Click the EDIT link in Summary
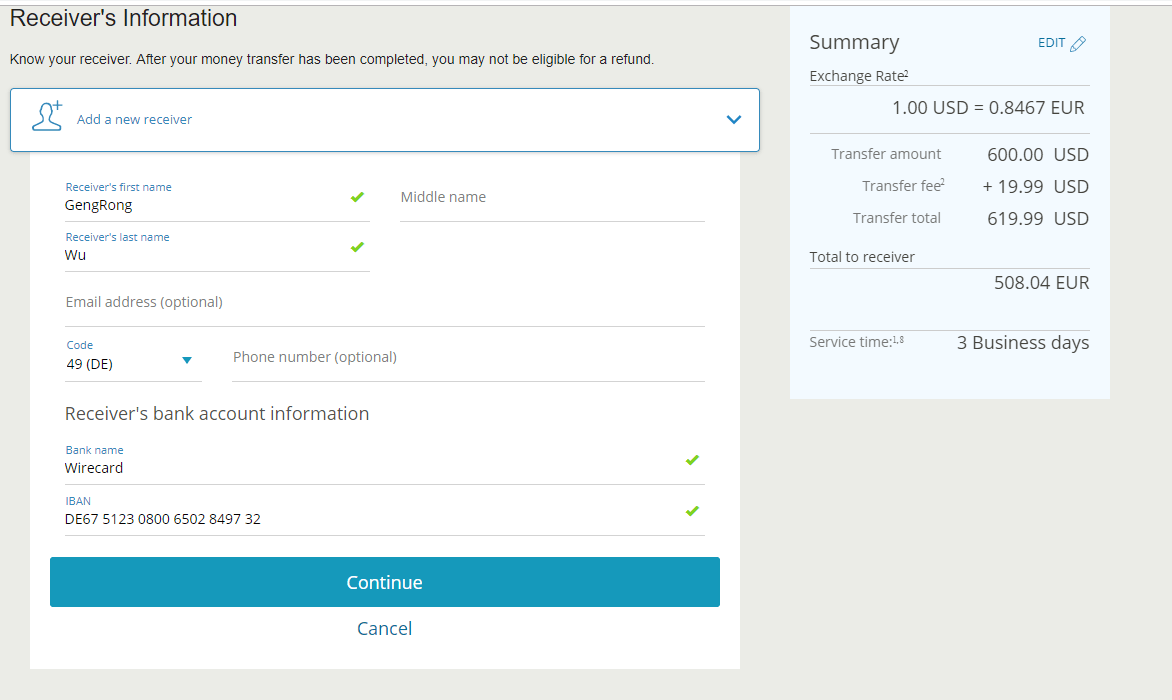 click(1051, 43)
